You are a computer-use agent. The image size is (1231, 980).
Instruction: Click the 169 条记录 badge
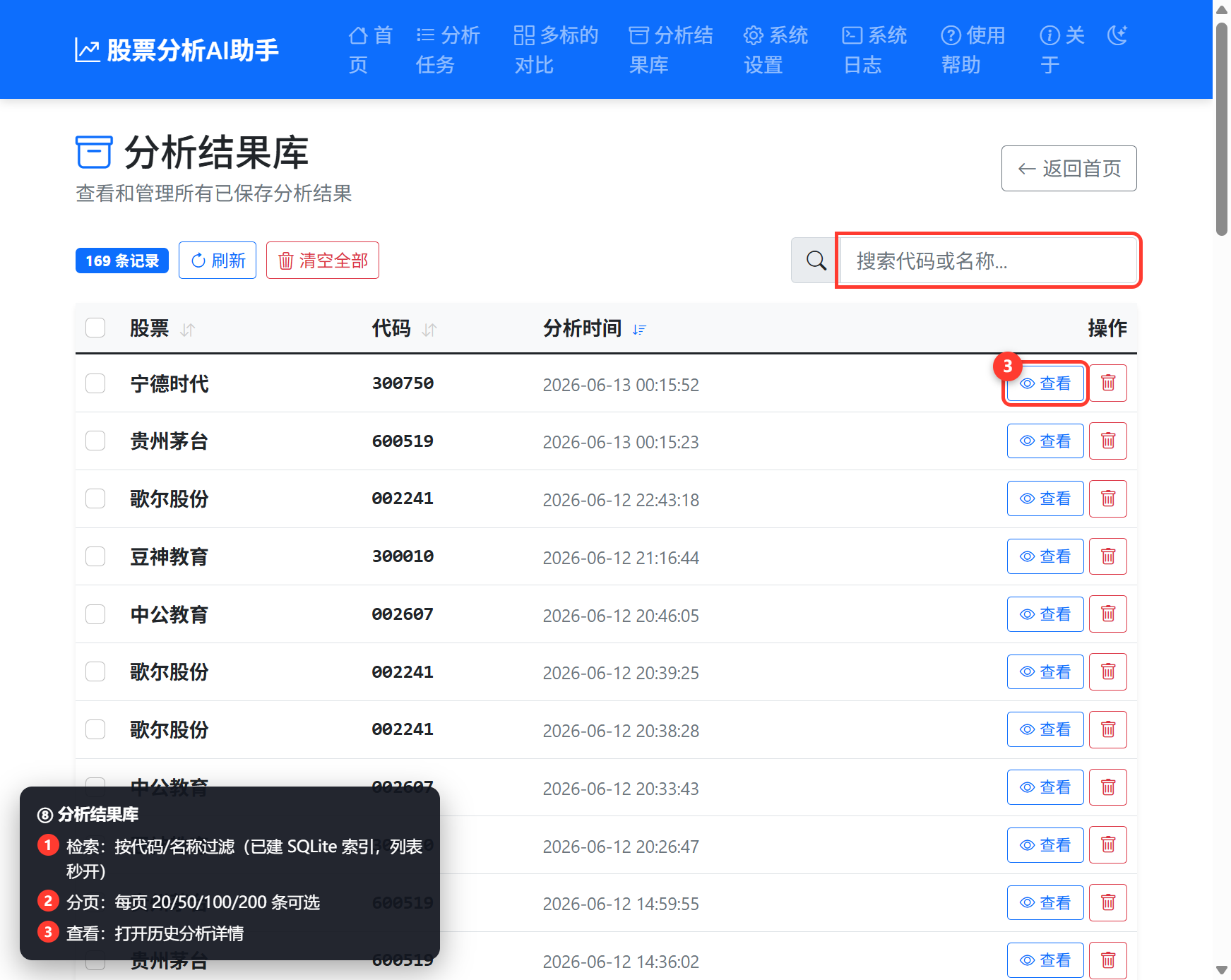click(122, 261)
